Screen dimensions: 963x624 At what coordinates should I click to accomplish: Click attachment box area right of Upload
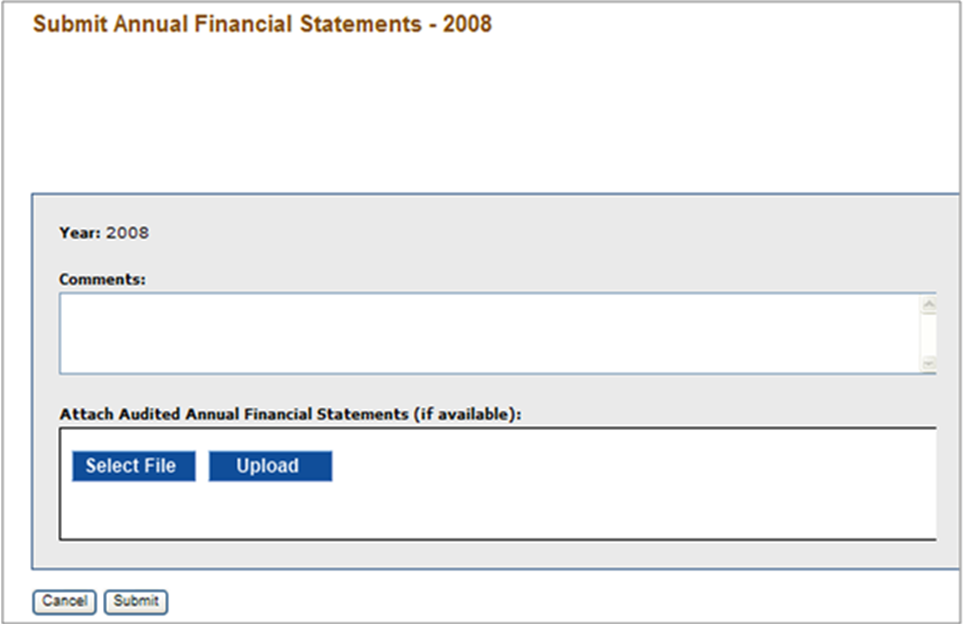630,466
